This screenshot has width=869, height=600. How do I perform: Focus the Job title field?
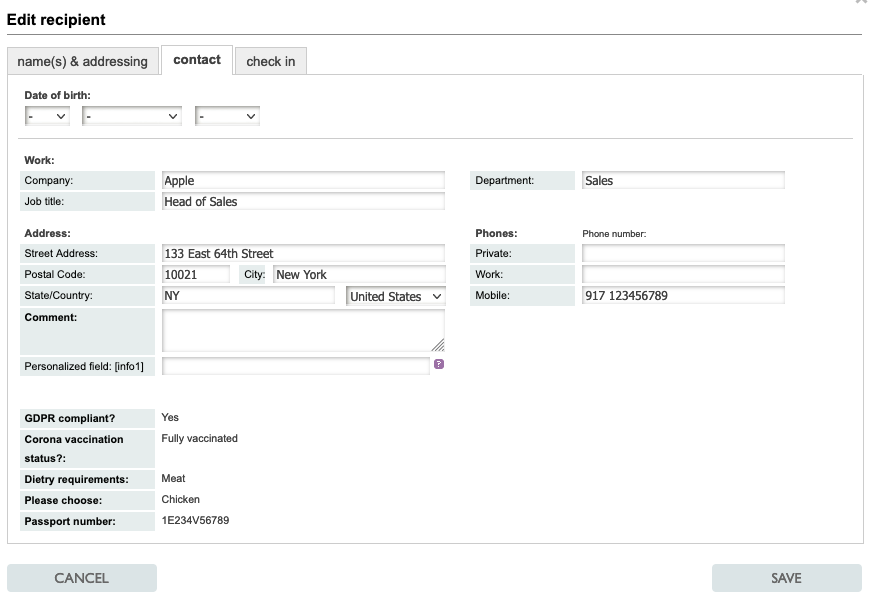[x=303, y=201]
